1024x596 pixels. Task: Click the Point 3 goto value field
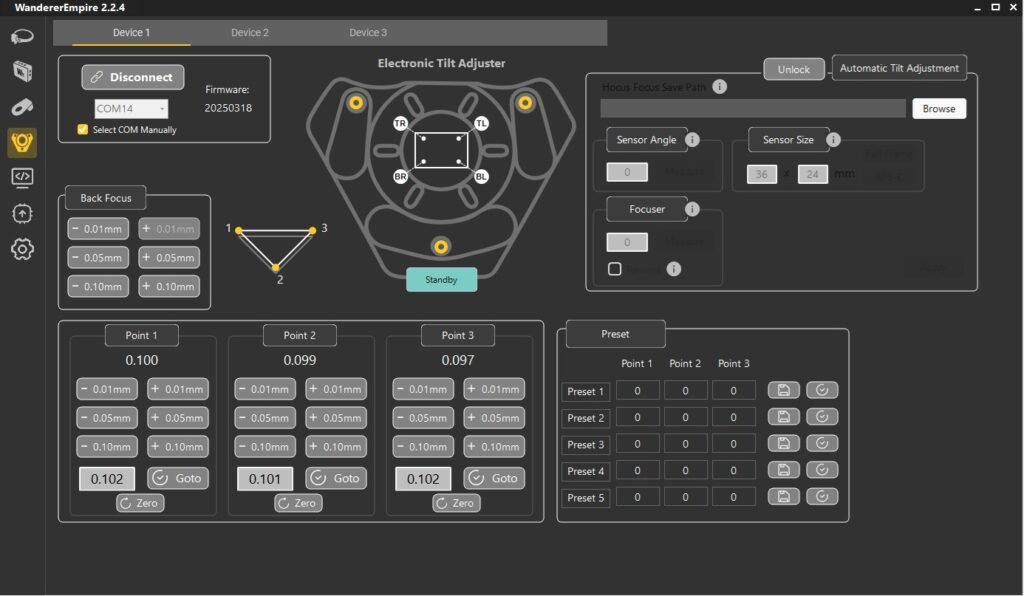point(423,478)
